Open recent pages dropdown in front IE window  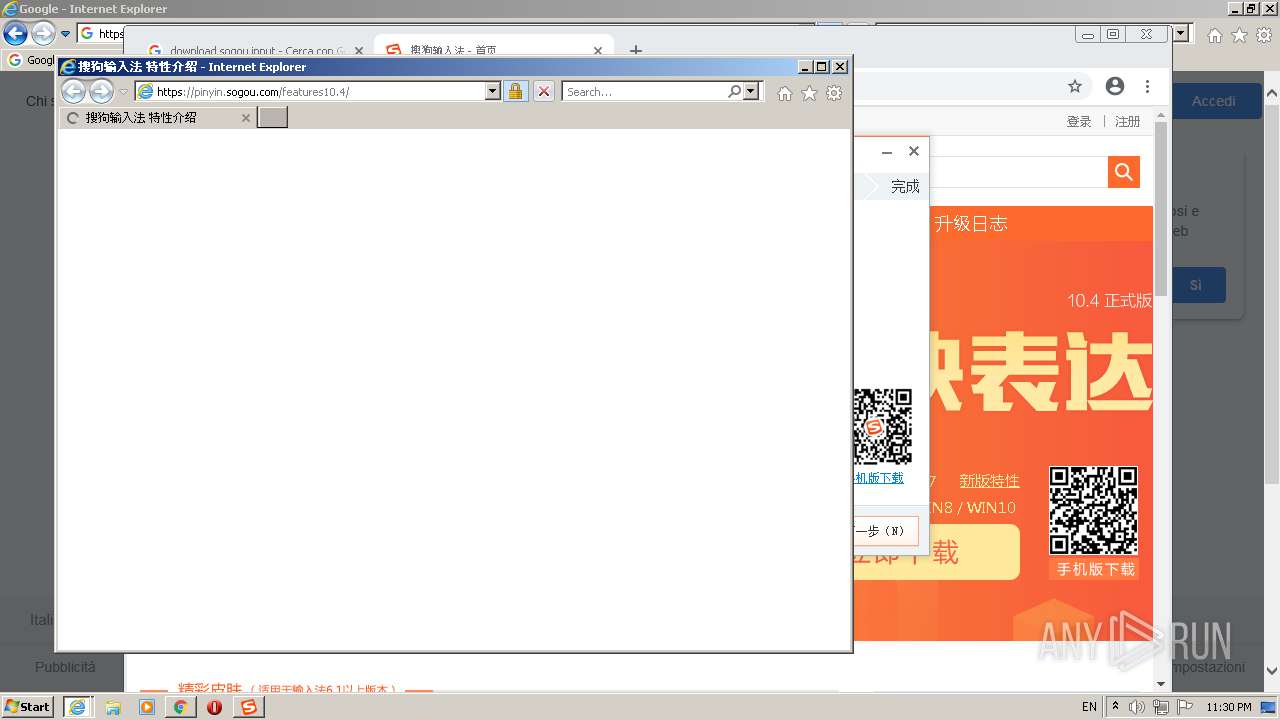pos(123,92)
